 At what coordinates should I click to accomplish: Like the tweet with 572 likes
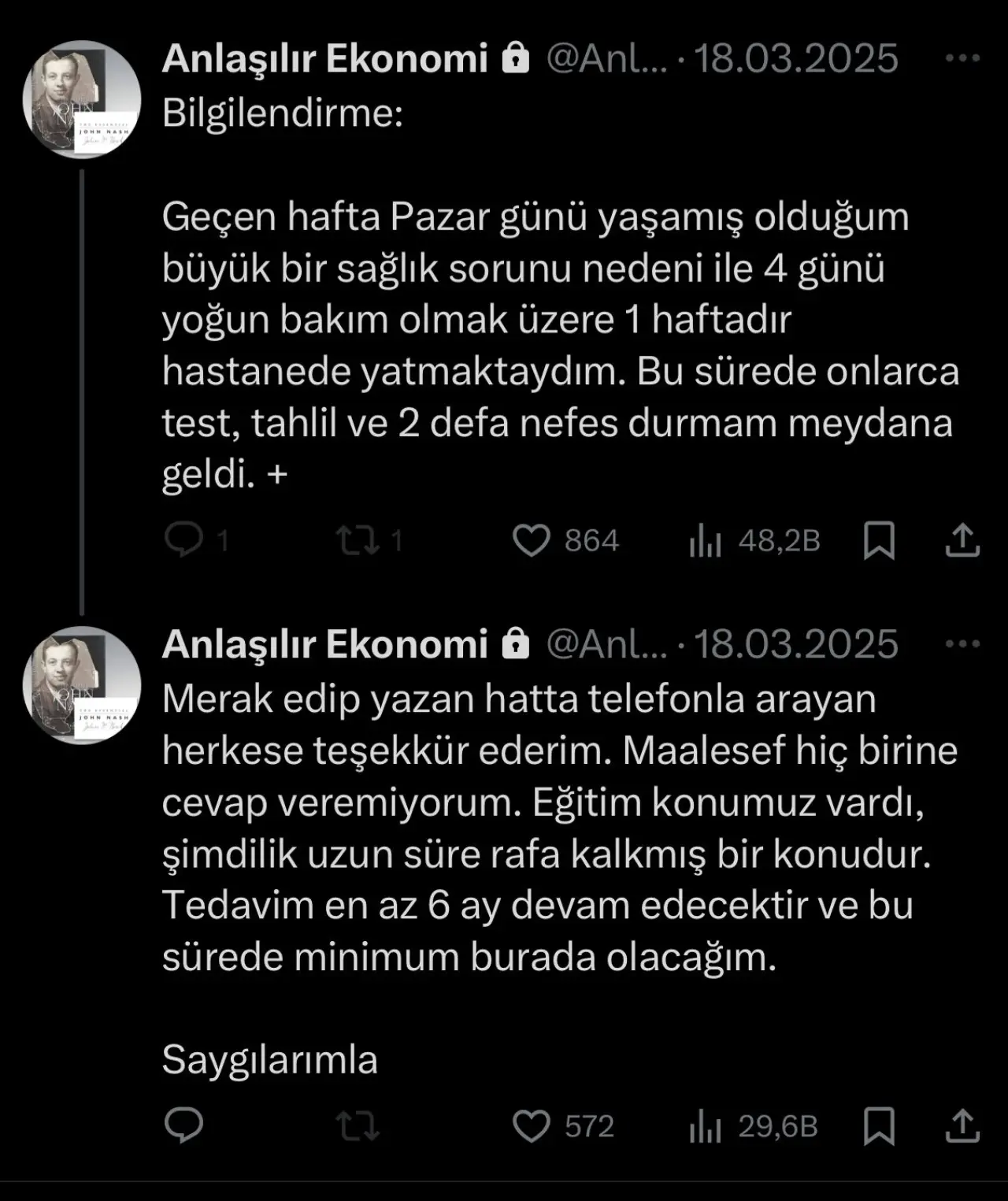coord(532,1126)
